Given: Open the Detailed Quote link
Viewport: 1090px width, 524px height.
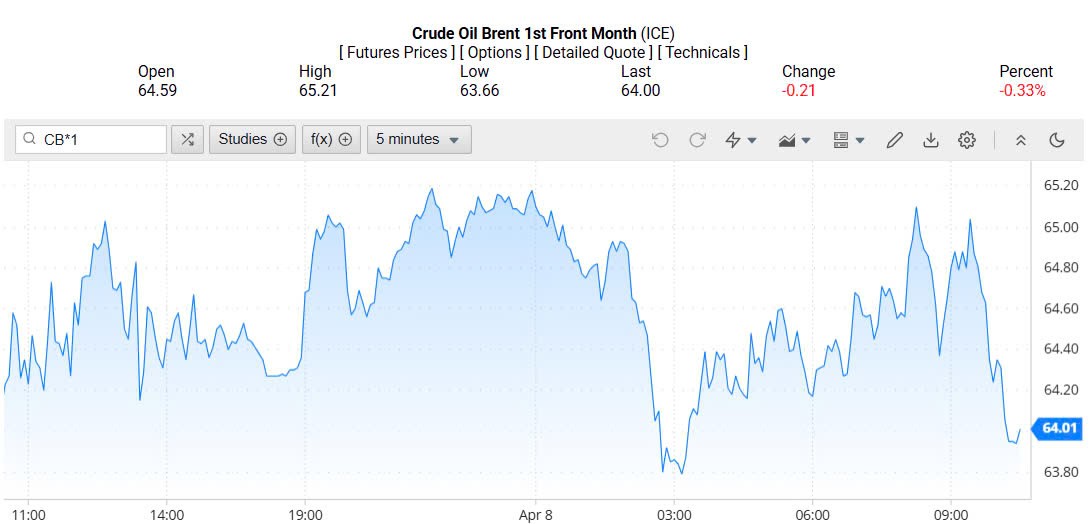Looking at the screenshot, I should (593, 52).
